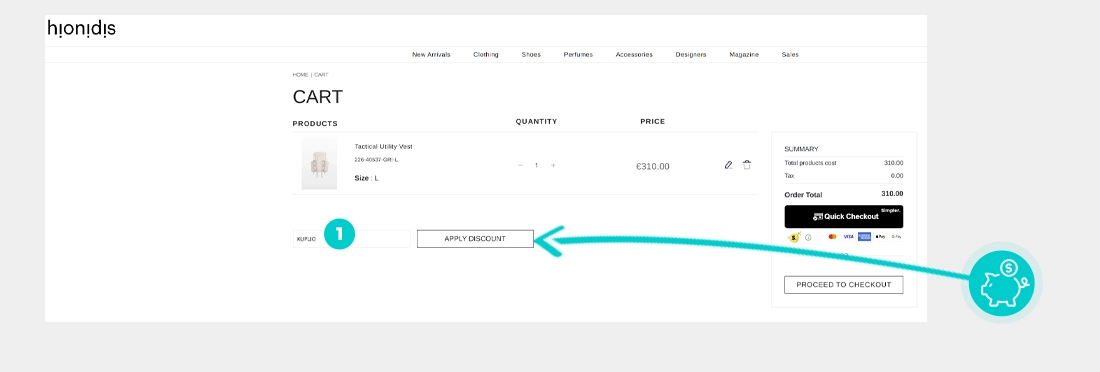
Task: Open the Tactical Utility Vest product link
Action: click(x=383, y=147)
